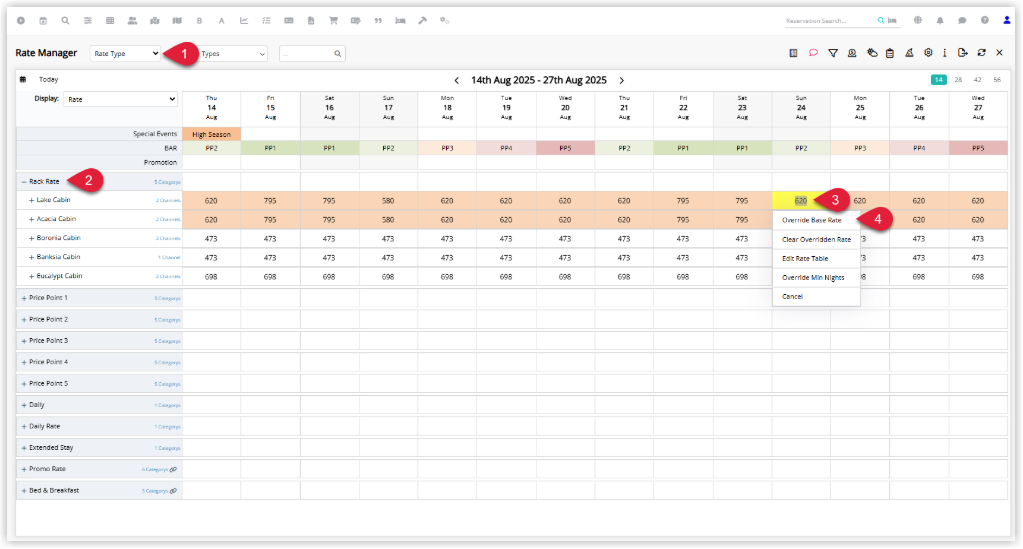Expand the Eucalypt Cabin row
The image size is (1023, 549).
pyautogui.click(x=31, y=276)
